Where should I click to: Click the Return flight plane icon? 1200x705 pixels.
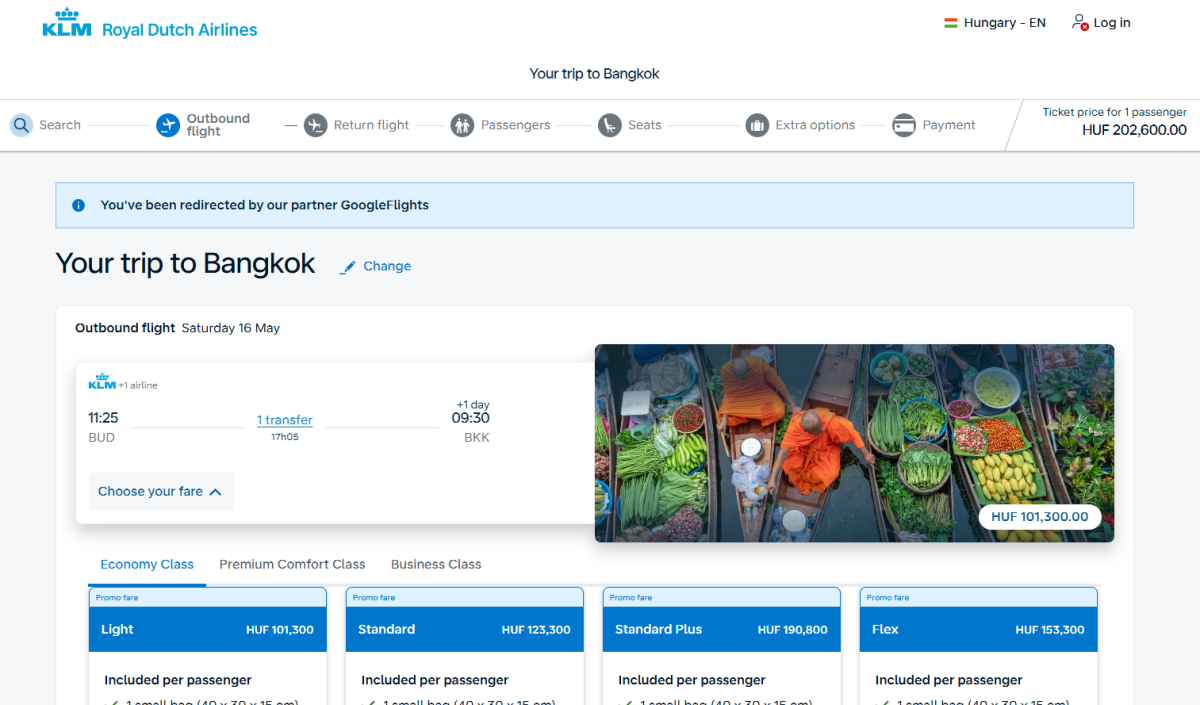click(315, 125)
